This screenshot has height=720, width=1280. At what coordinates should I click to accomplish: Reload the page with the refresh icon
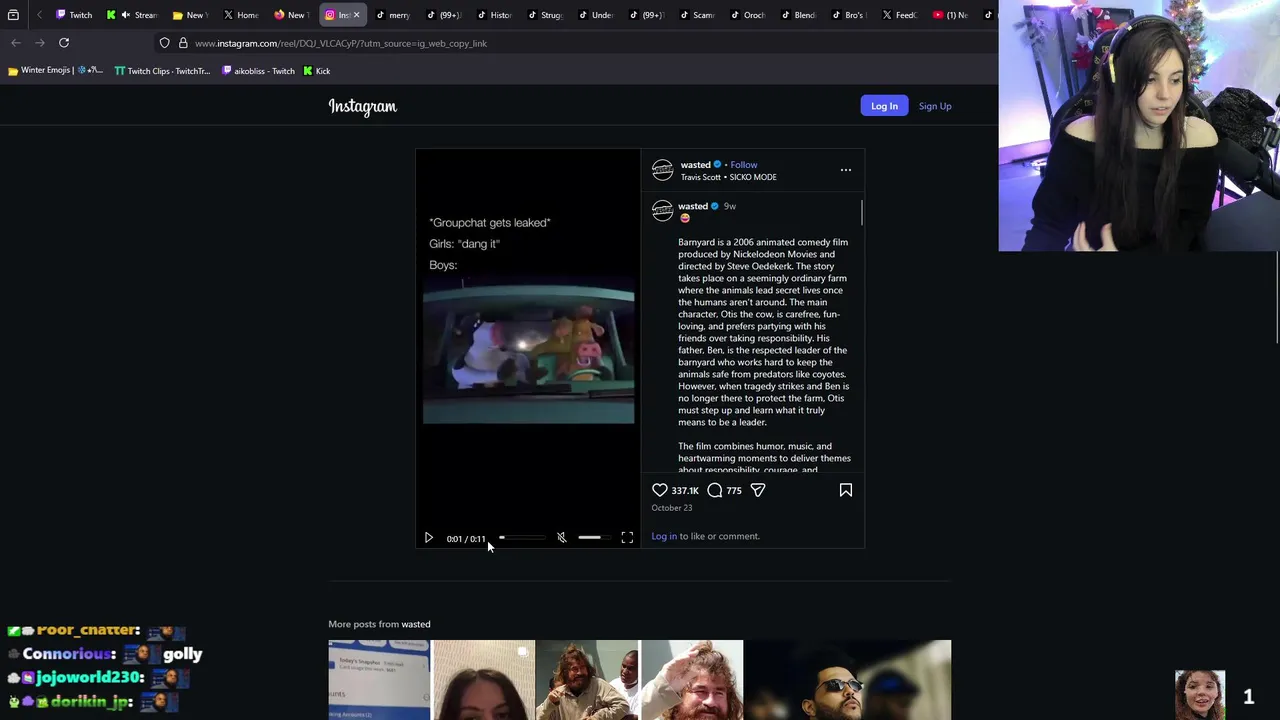coord(64,43)
